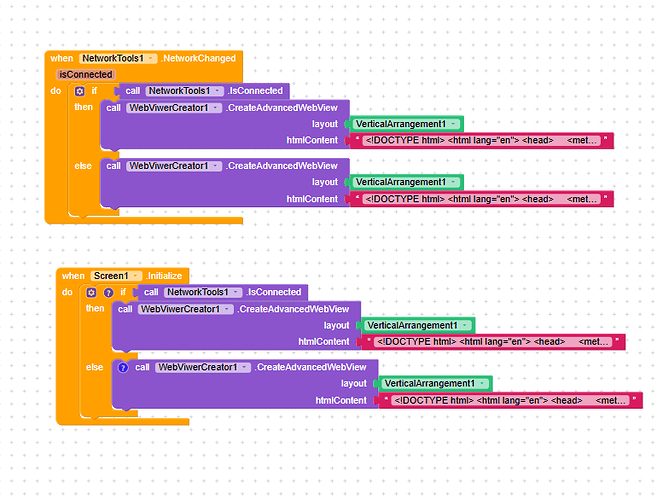Edit htmlContent text string in NetworkChanged 'then' call
Viewport: 662px width, 500px height.
(x=481, y=141)
